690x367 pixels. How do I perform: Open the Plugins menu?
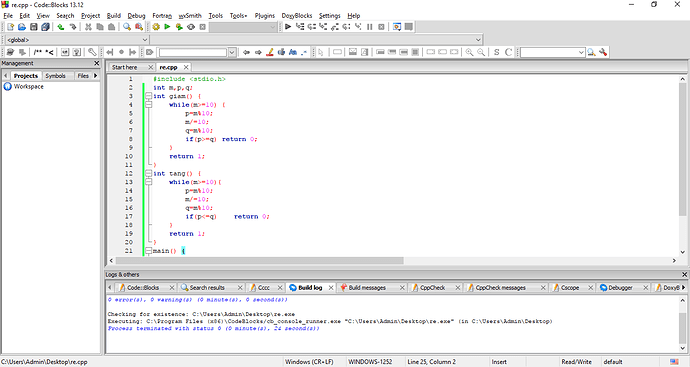(x=264, y=16)
